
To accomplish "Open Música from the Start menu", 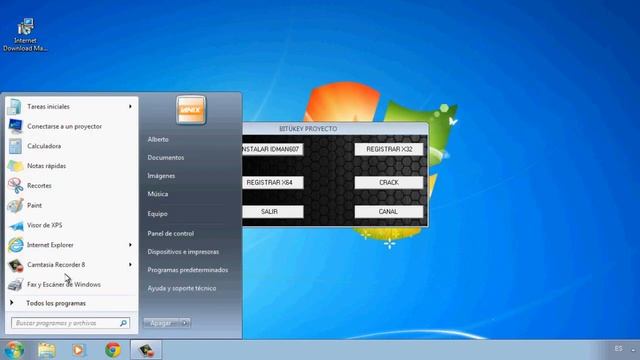I will coord(158,194).
